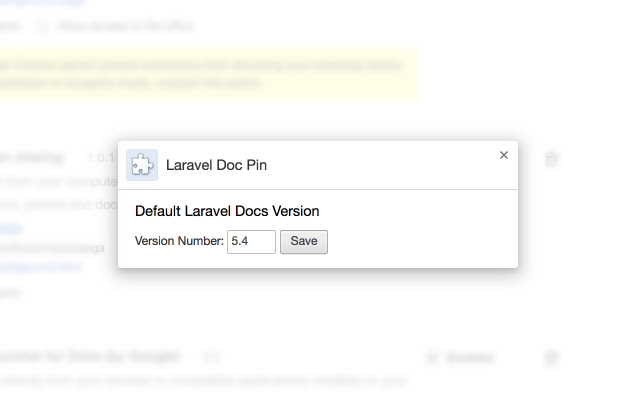Click the Laravel Doc Pin dialog title
640x400 pixels.
point(217,165)
